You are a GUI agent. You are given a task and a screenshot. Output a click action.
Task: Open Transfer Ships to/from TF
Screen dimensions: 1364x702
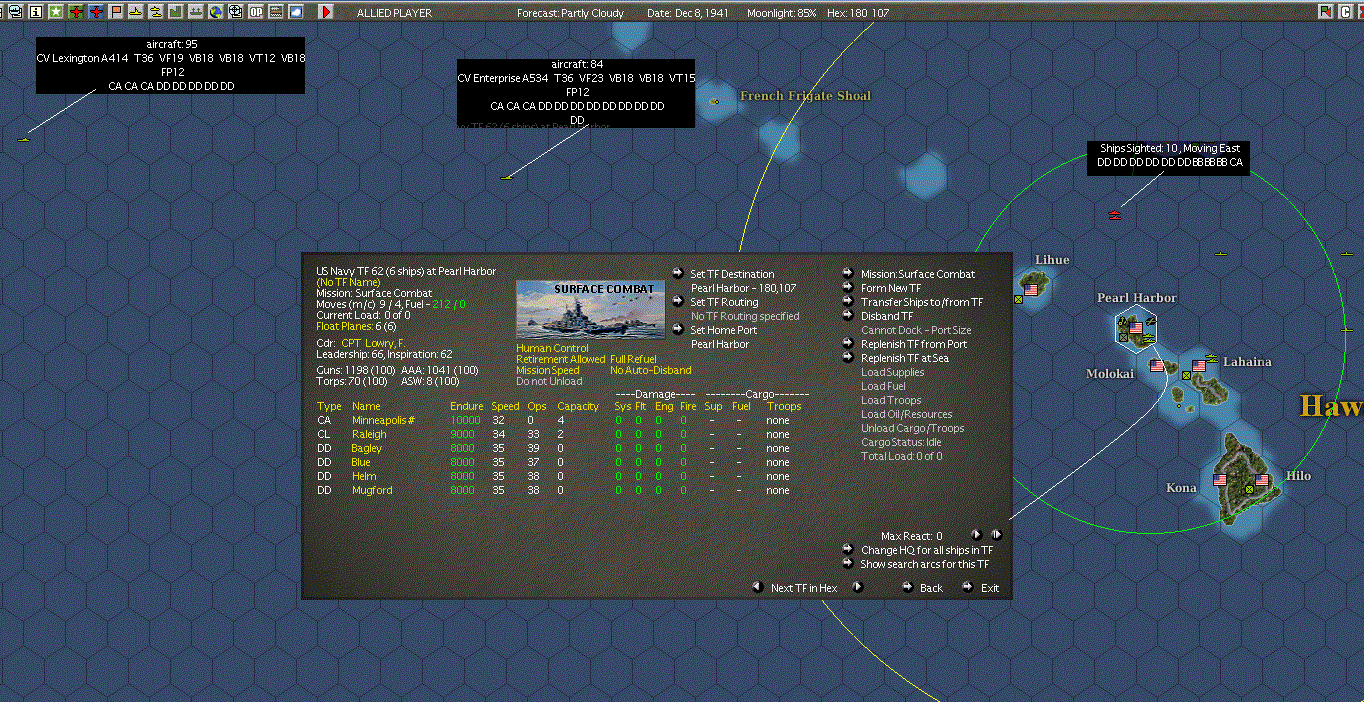[x=921, y=302]
